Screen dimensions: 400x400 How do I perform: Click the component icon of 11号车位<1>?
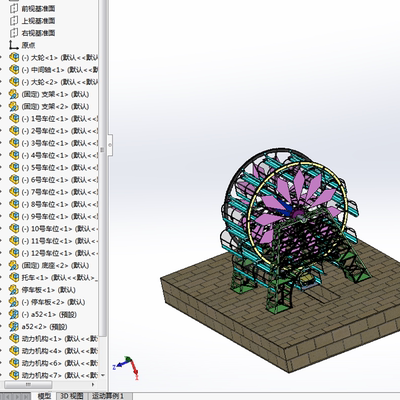pyautogui.click(x=14, y=241)
